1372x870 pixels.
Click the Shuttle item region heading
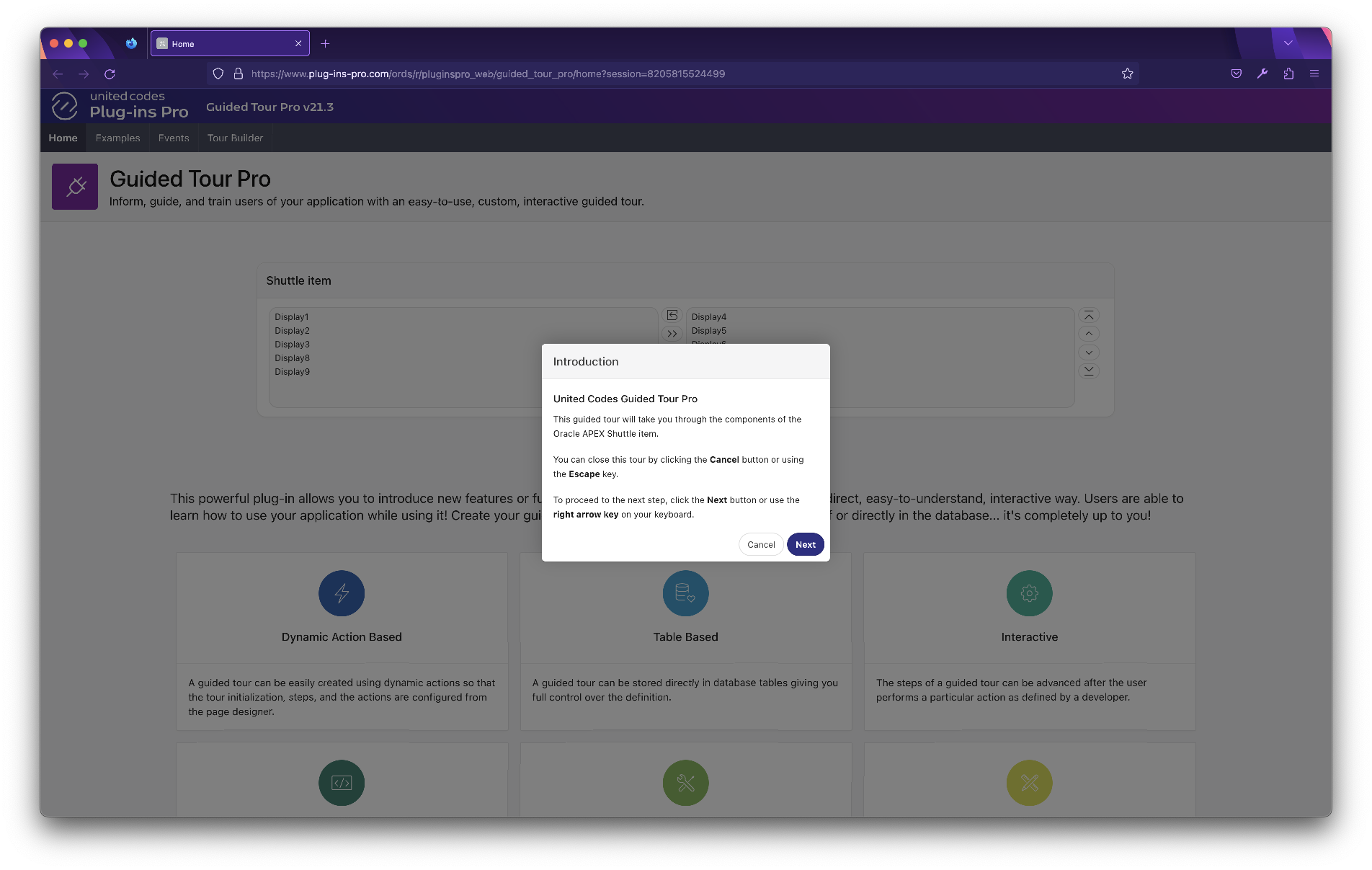coord(298,280)
